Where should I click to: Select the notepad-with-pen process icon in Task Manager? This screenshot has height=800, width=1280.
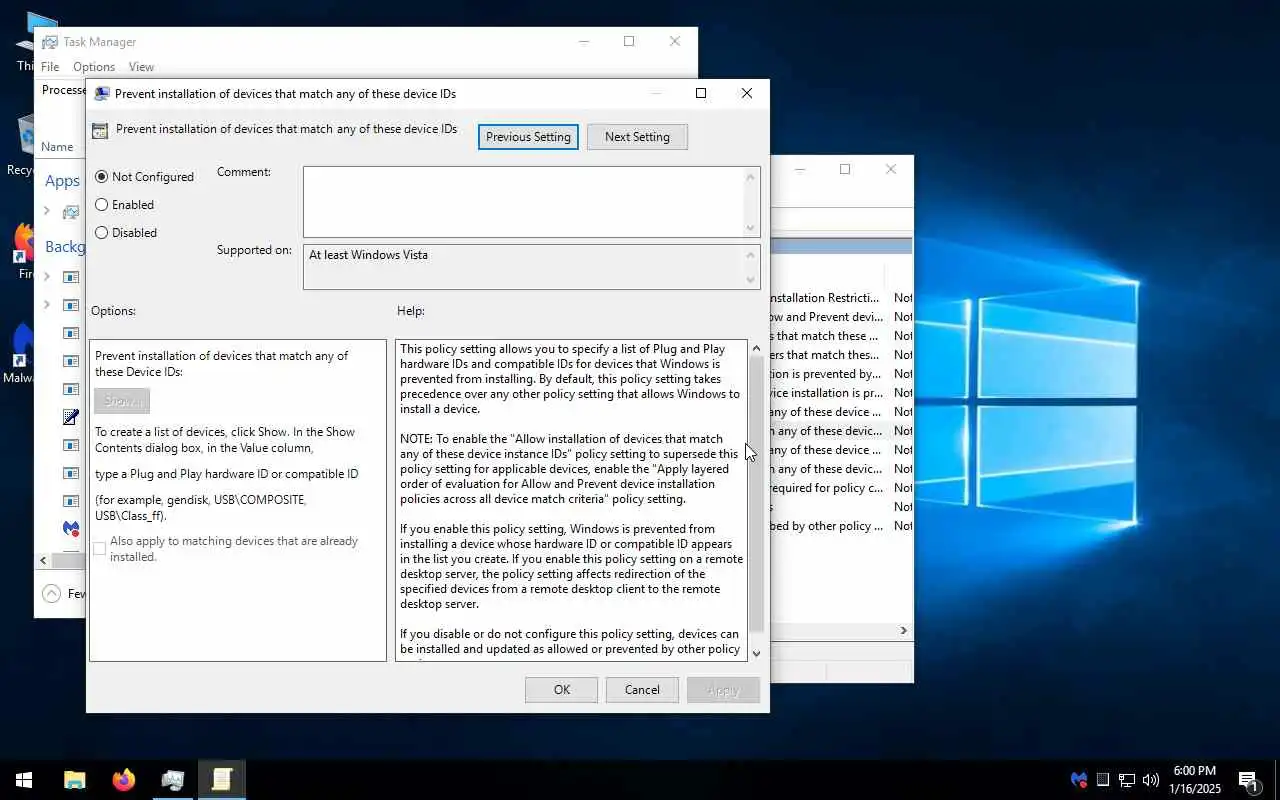[x=71, y=417]
